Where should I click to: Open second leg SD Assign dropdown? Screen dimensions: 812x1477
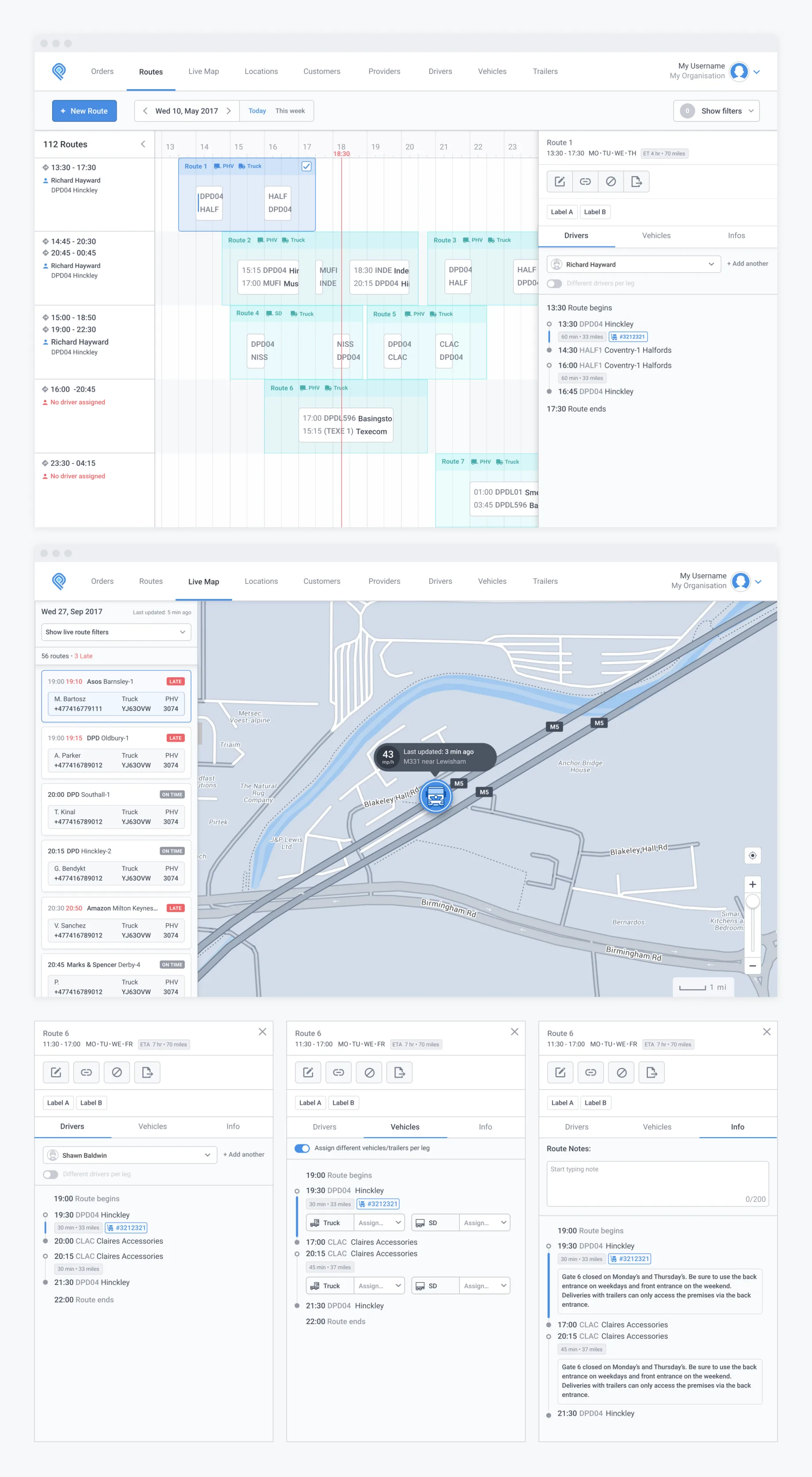(485, 1286)
